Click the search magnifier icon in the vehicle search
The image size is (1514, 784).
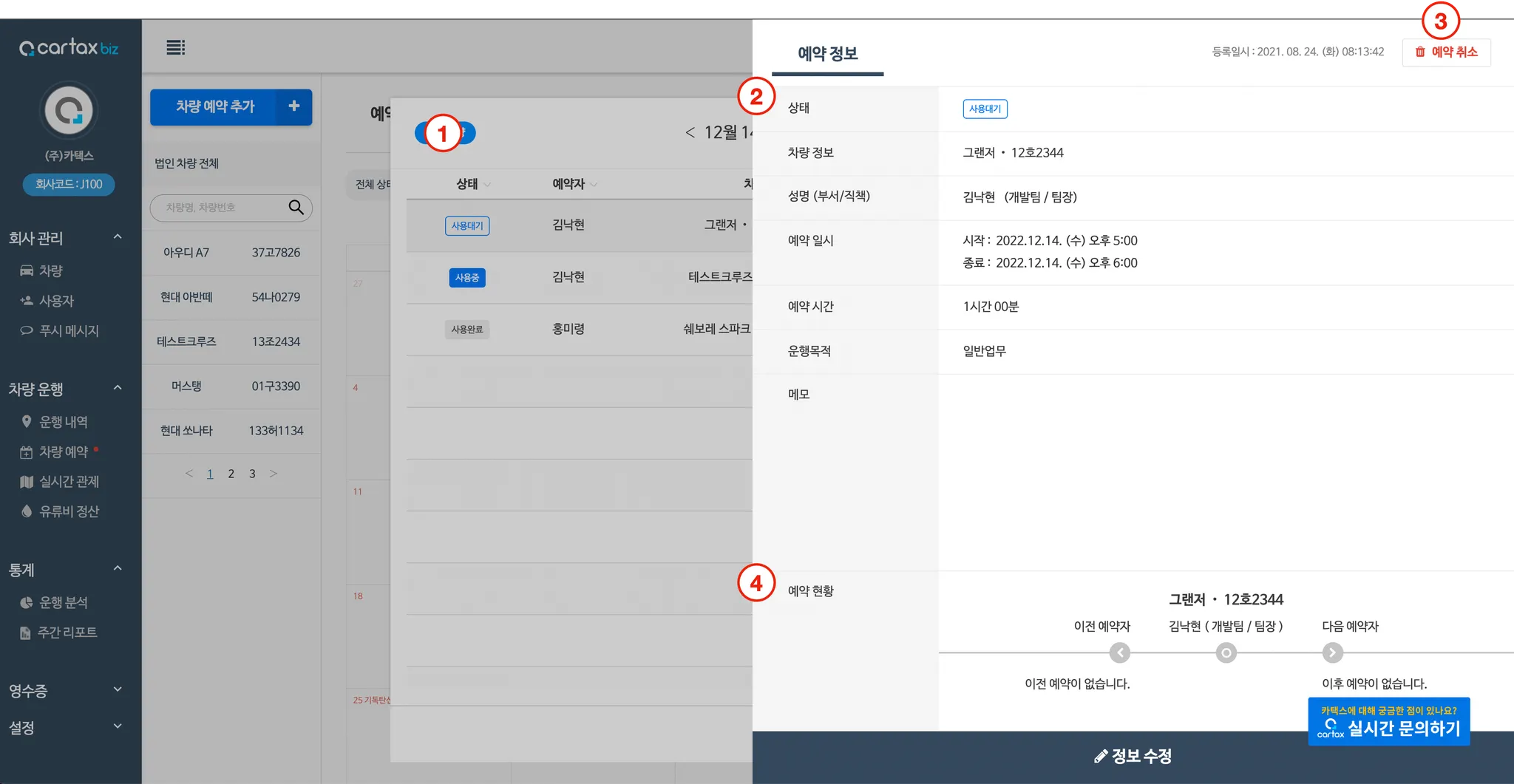click(x=296, y=208)
